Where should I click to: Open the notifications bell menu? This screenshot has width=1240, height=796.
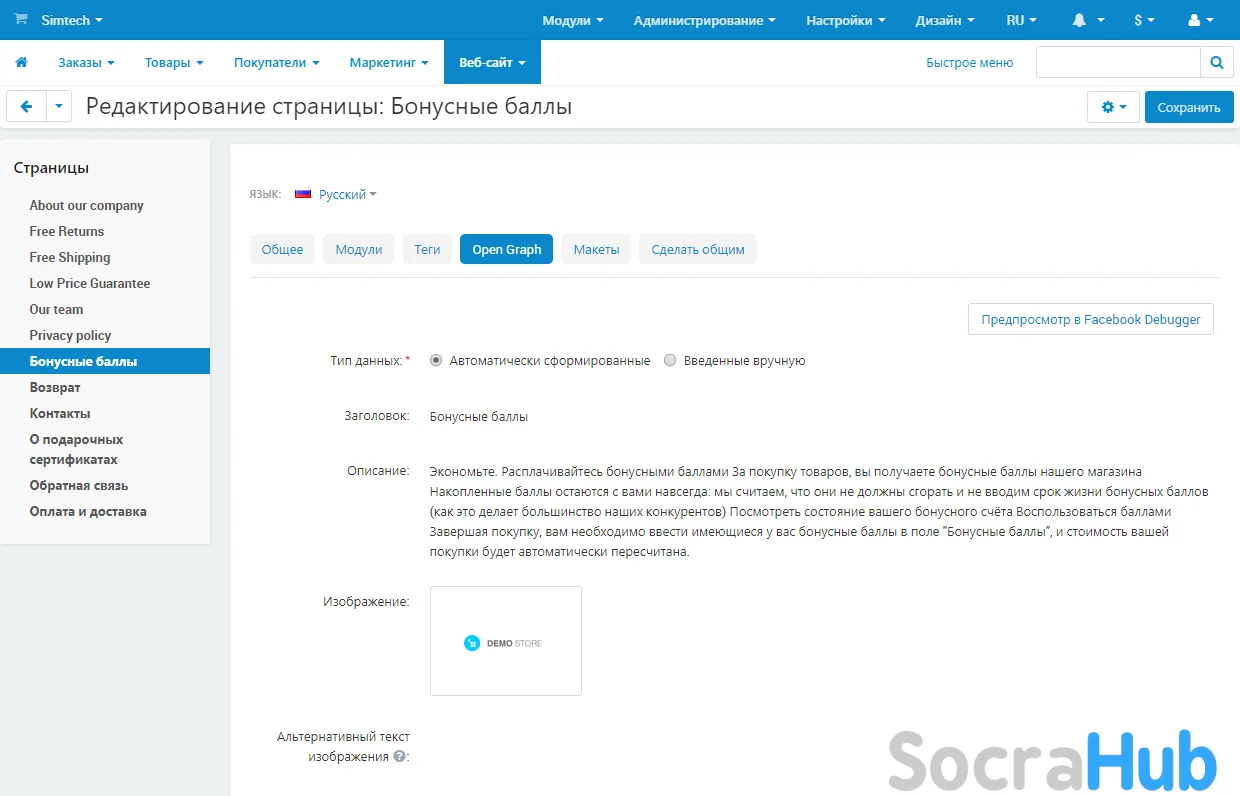tap(1088, 20)
